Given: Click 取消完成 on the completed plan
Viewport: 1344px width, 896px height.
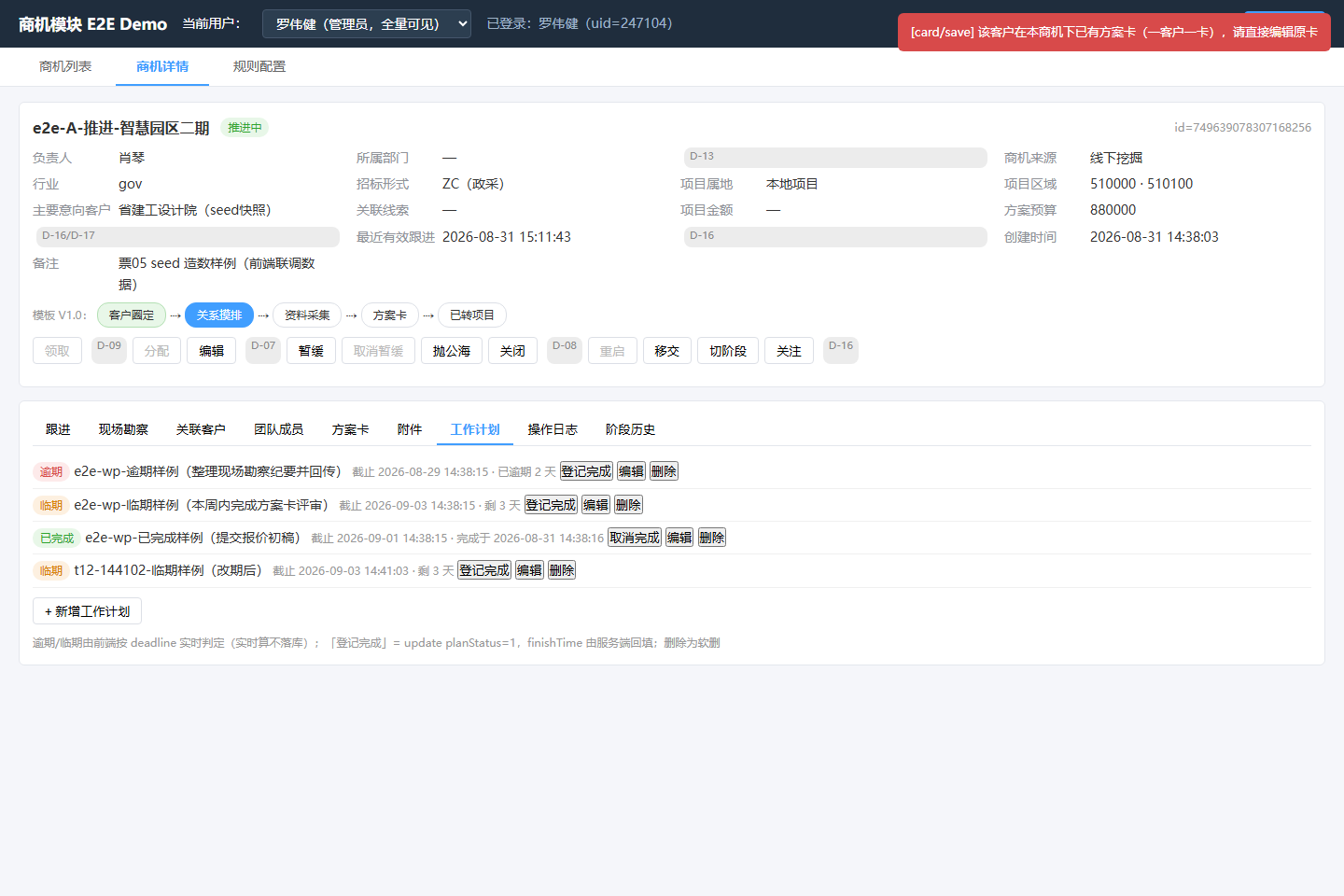Looking at the screenshot, I should [635, 538].
